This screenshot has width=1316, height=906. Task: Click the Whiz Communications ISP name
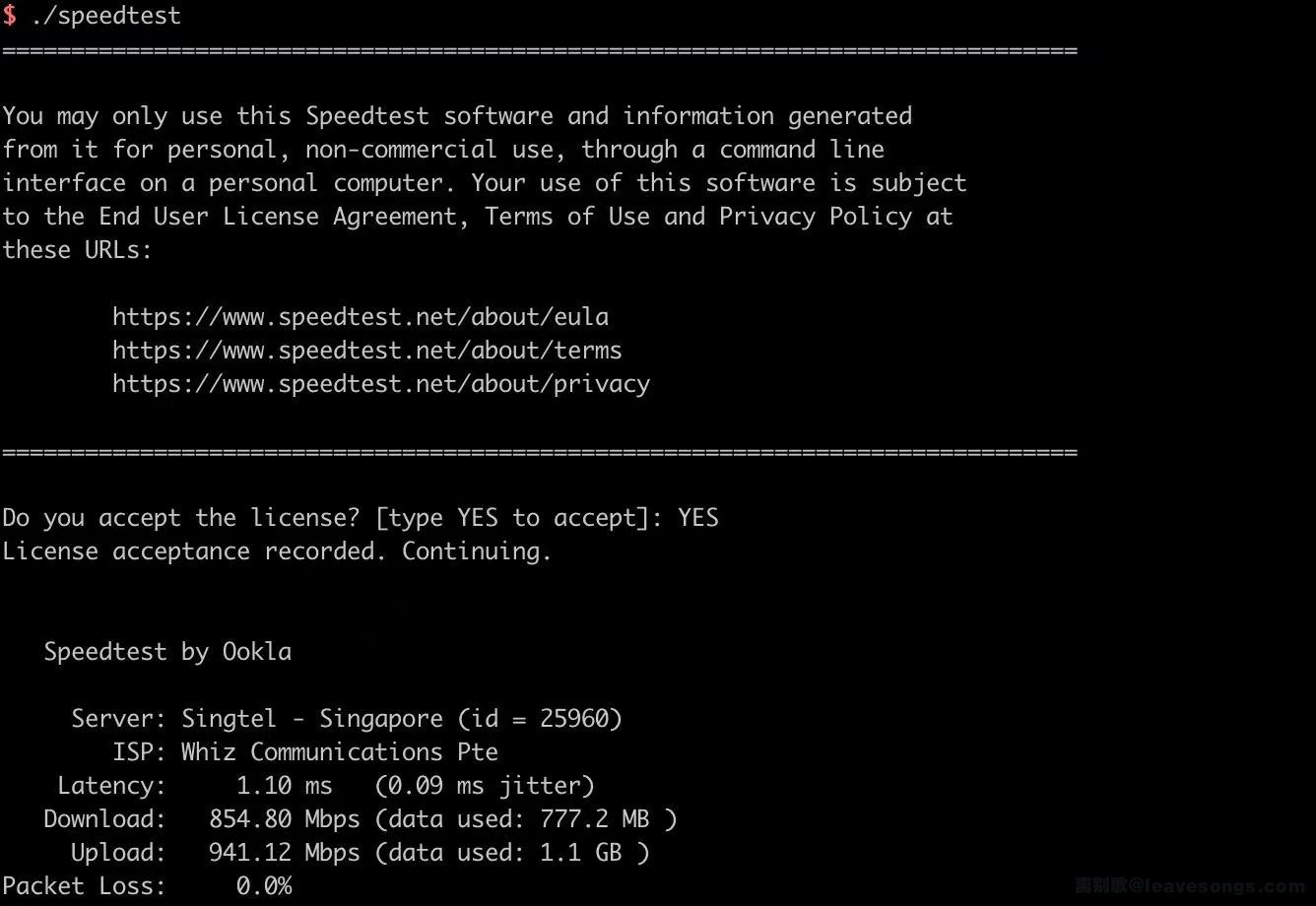(x=339, y=752)
